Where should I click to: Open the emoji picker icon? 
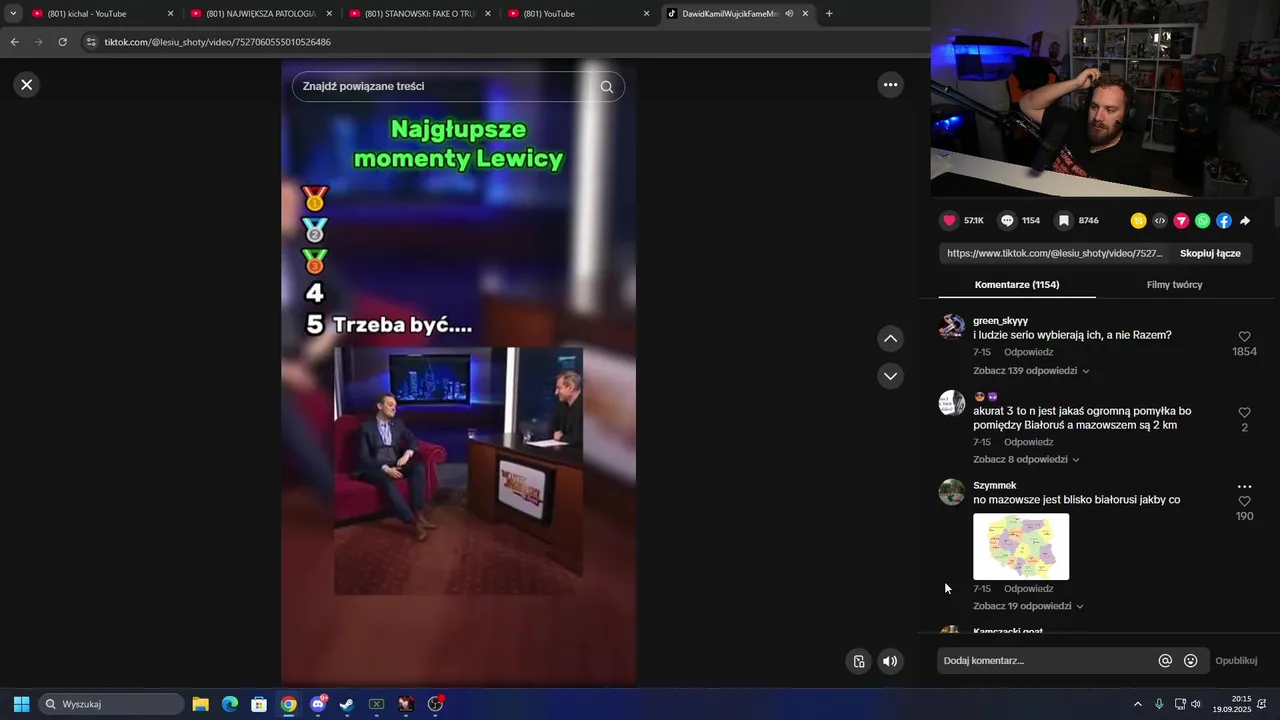[1190, 661]
